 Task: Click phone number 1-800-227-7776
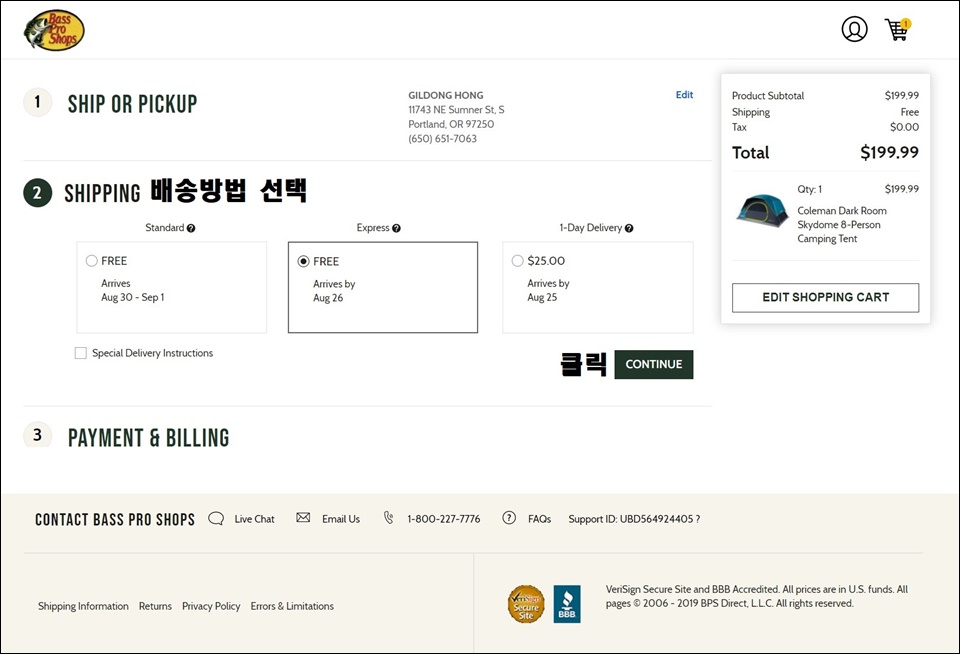pyautogui.click(x=444, y=519)
